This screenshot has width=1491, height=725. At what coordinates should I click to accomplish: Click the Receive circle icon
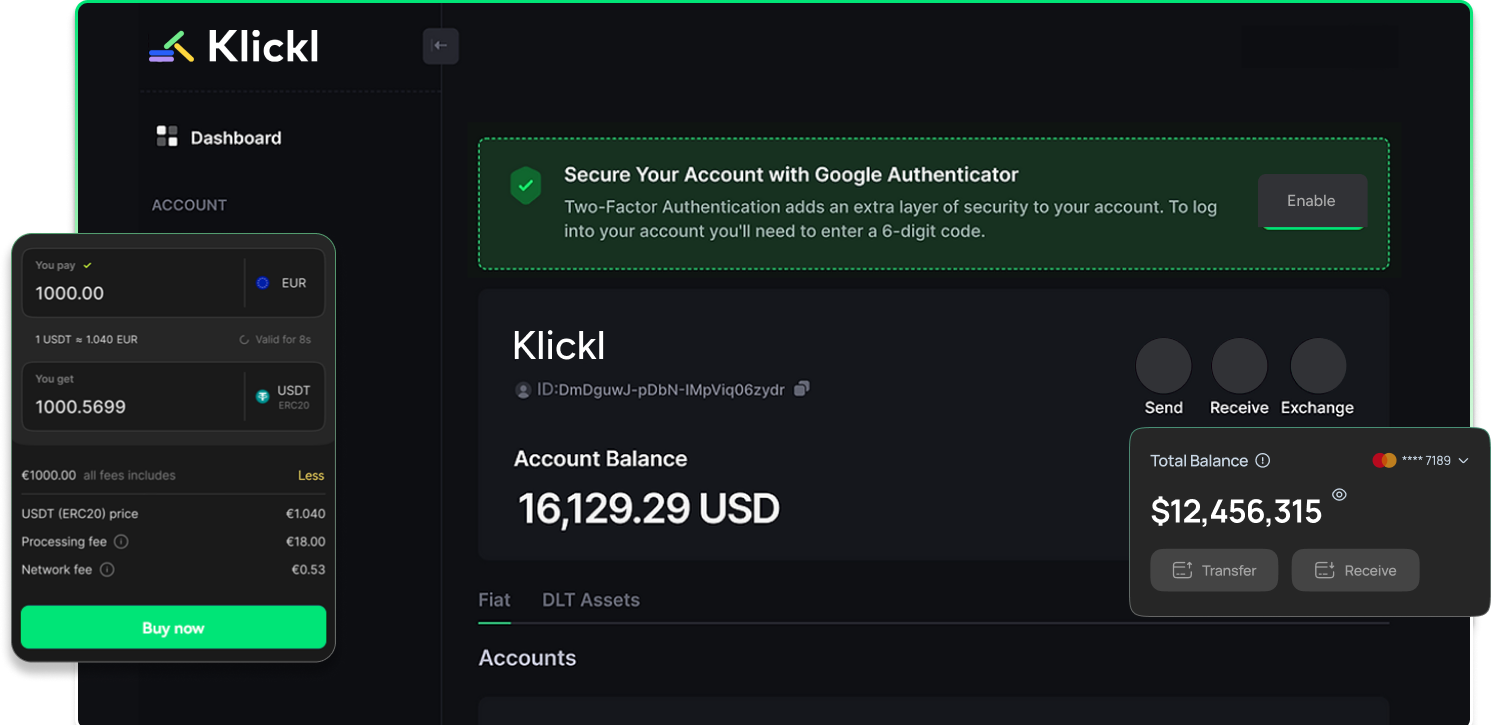[1239, 365]
